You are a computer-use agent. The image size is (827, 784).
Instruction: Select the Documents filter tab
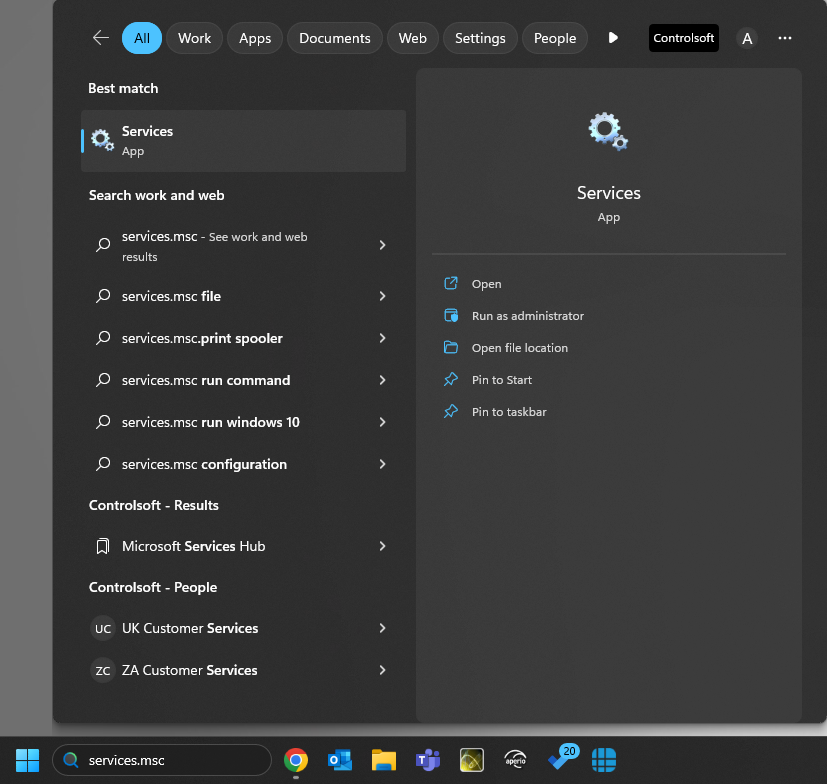pos(334,38)
